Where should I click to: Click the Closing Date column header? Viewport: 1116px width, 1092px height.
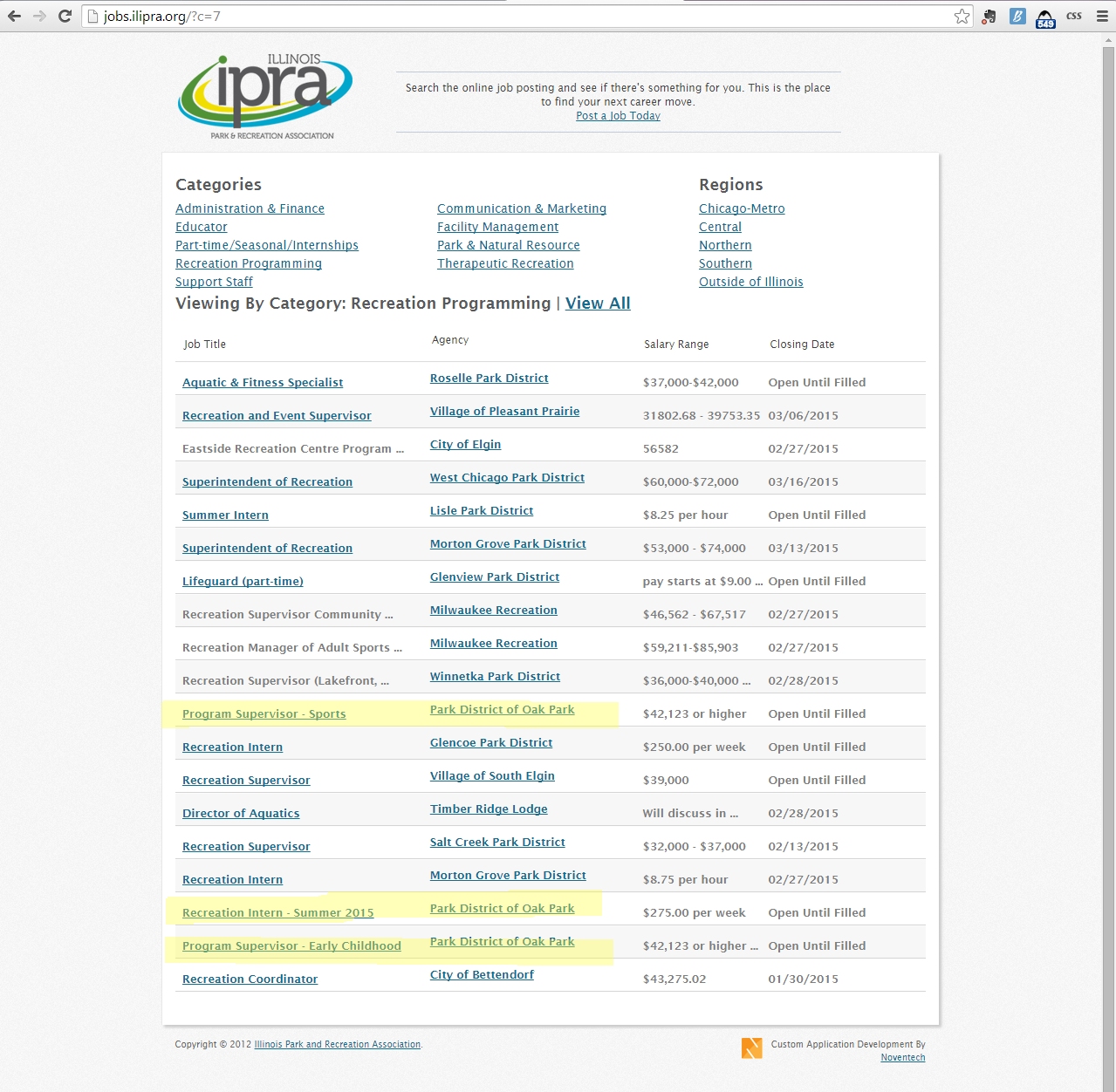point(802,345)
